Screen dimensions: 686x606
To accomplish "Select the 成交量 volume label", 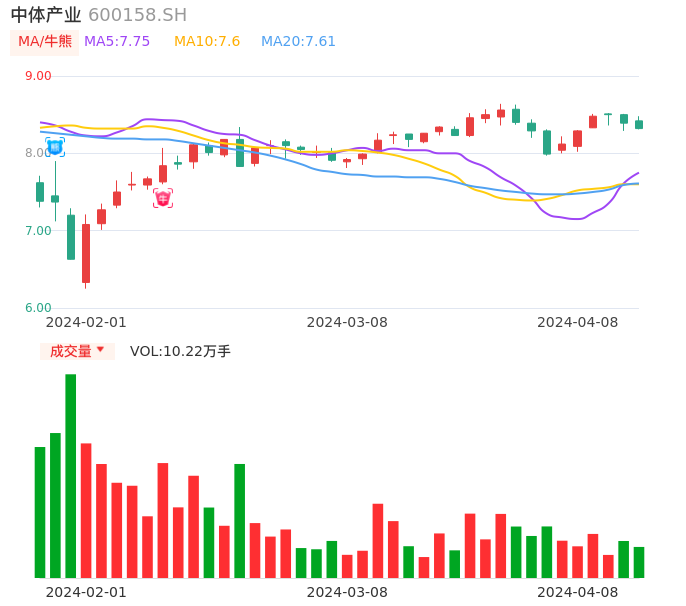I will click(71, 351).
